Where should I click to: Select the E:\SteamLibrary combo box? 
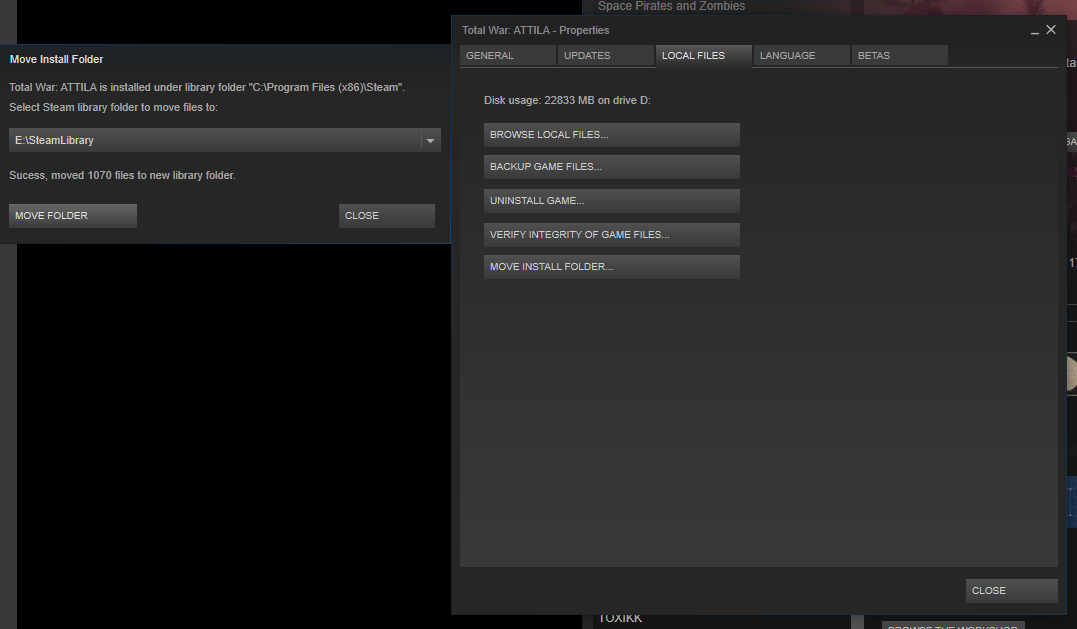[x=220, y=140]
